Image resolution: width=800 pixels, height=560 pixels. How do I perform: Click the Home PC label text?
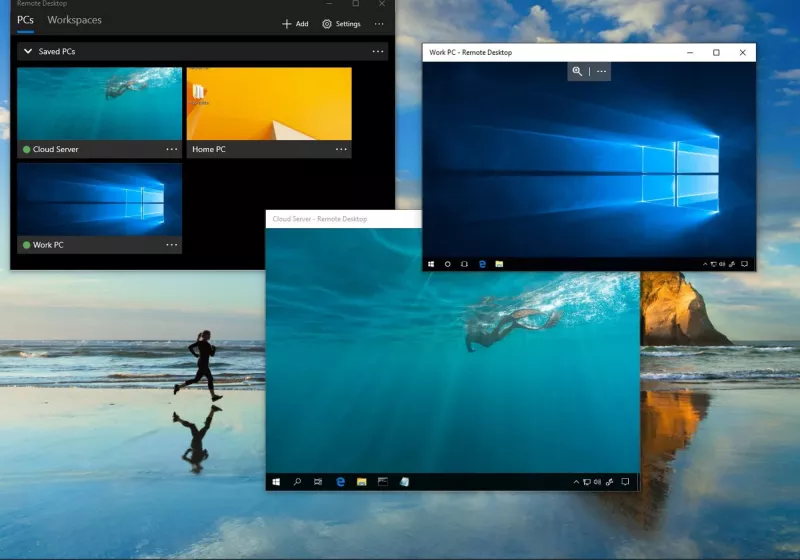[x=209, y=149]
